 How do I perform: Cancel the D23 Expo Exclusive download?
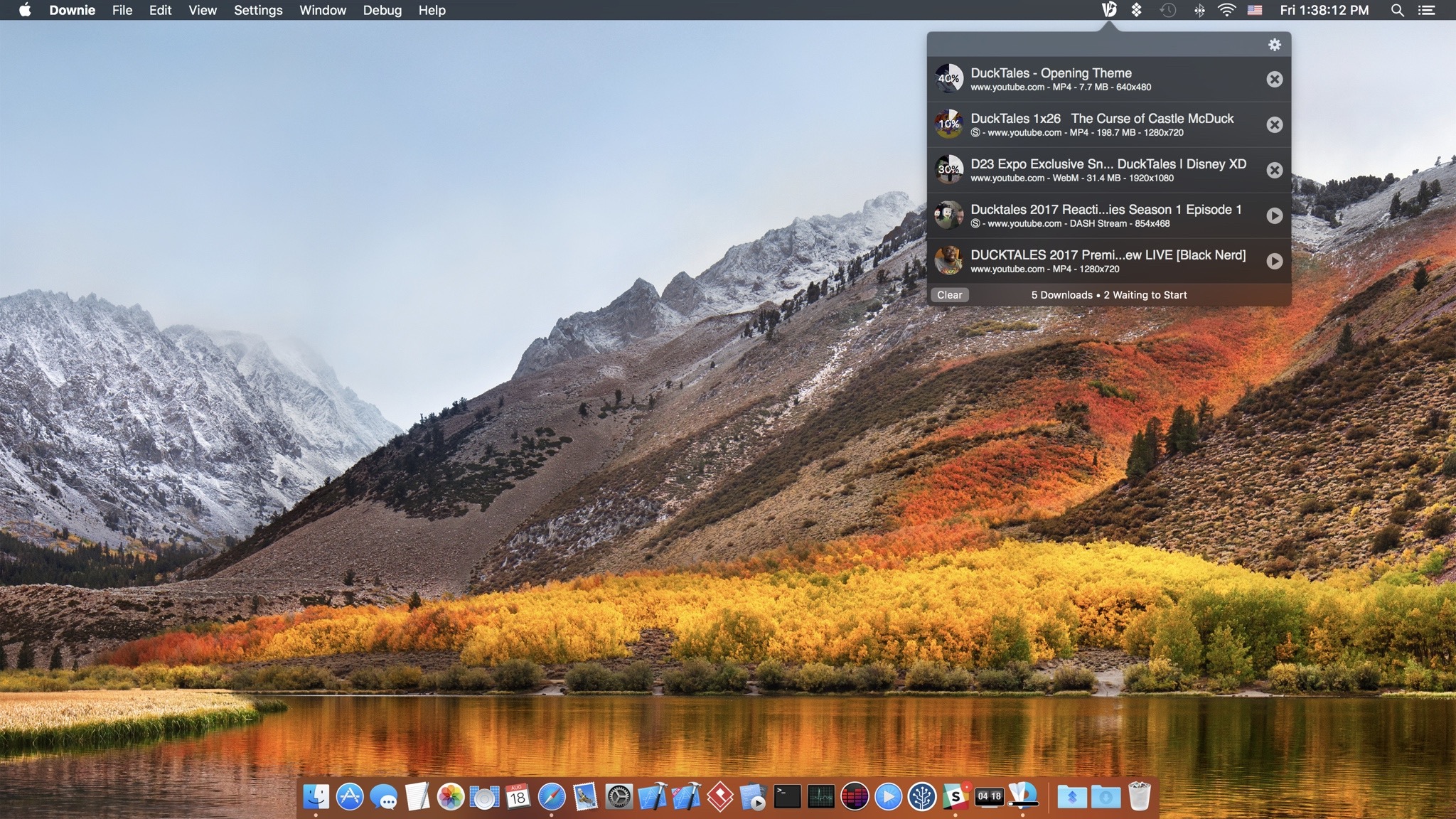[1274, 170]
